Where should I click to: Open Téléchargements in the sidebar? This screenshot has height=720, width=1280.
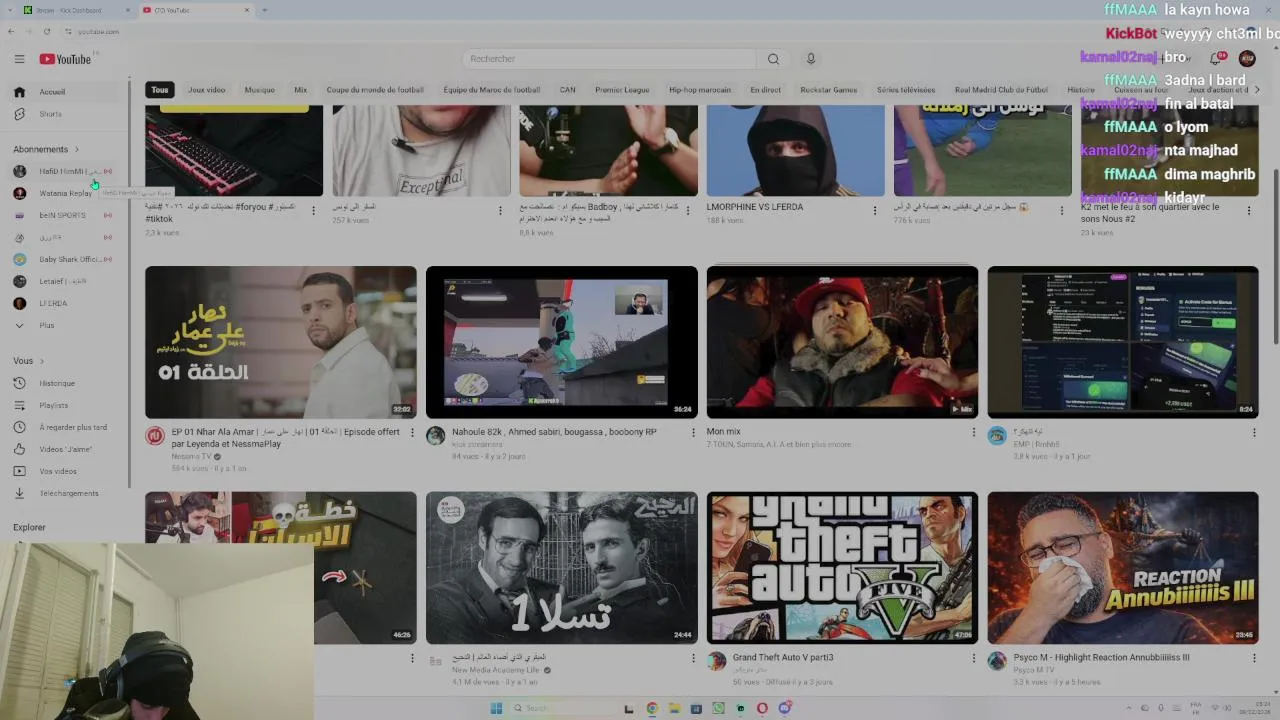(x=66, y=493)
